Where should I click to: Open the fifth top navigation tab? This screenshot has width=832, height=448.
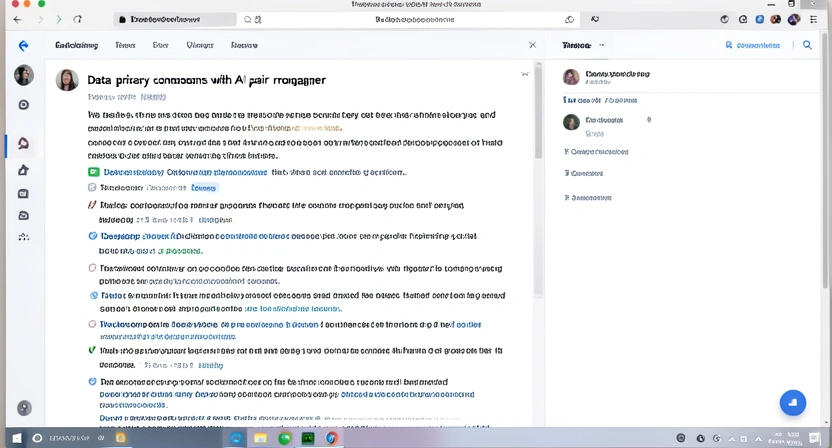click(x=244, y=45)
